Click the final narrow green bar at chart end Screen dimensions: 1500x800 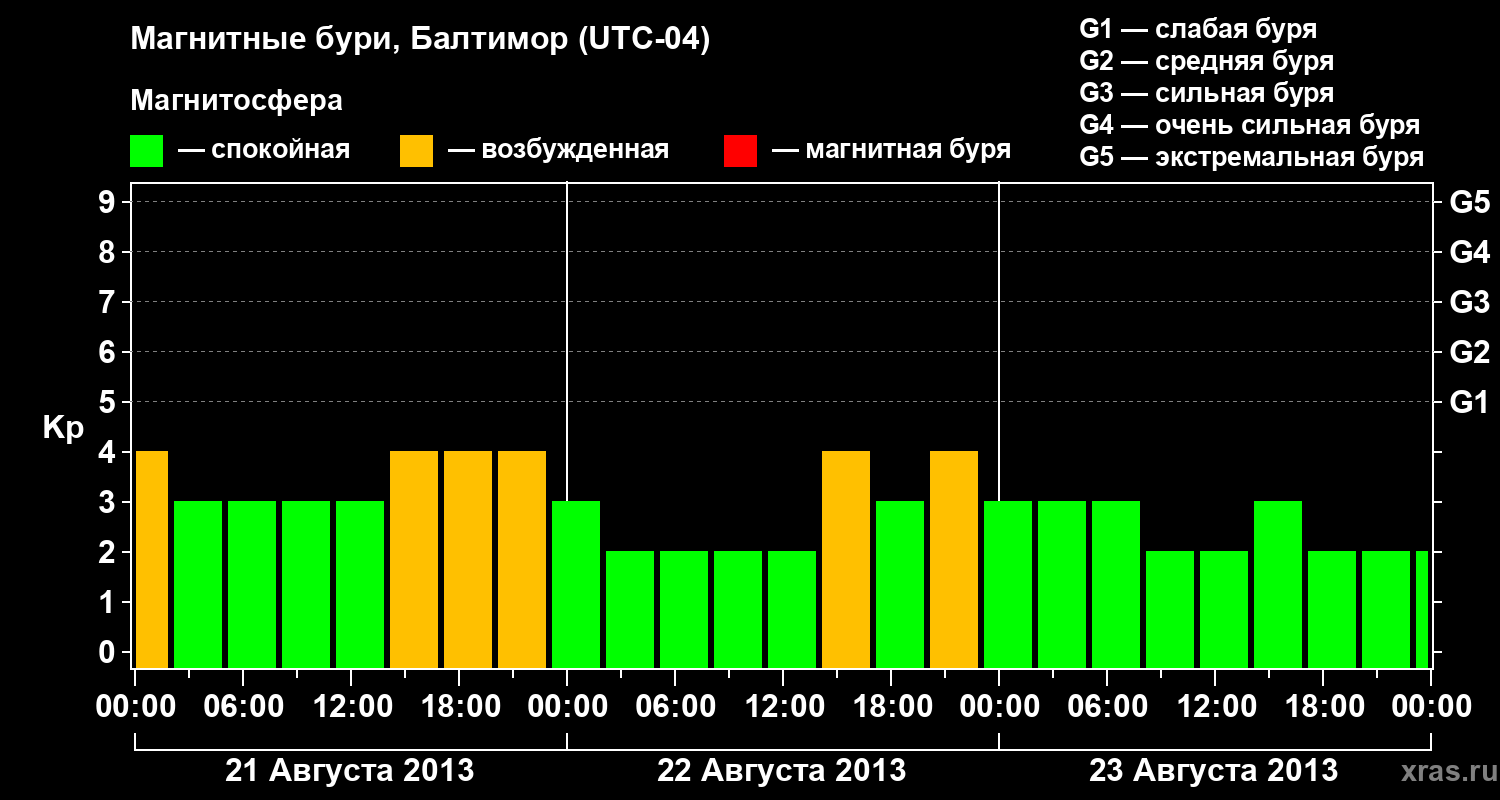point(1422,610)
